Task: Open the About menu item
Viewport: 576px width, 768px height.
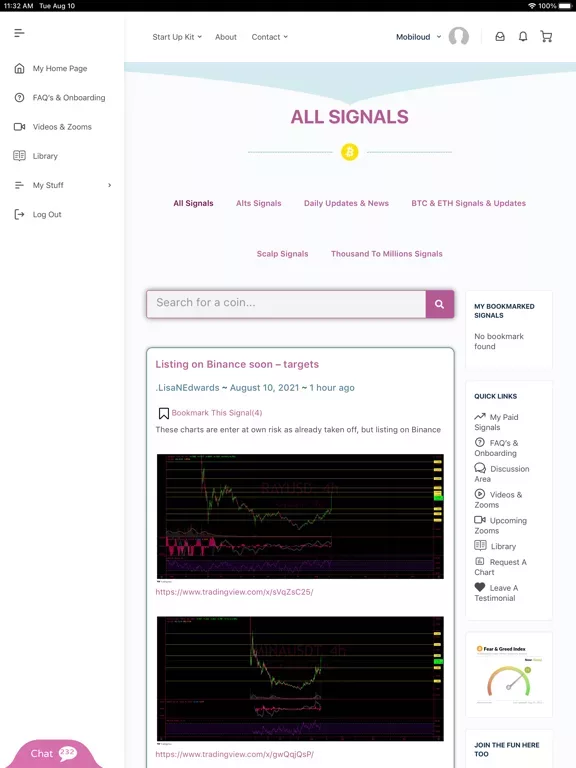Action: tap(226, 37)
